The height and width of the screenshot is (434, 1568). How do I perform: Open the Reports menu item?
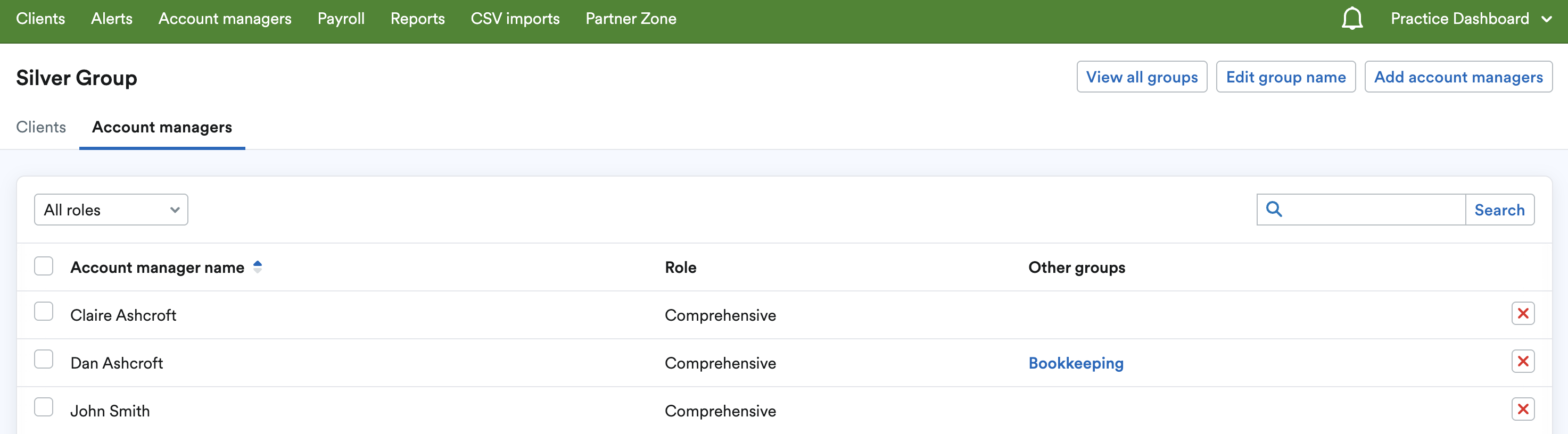pyautogui.click(x=418, y=19)
